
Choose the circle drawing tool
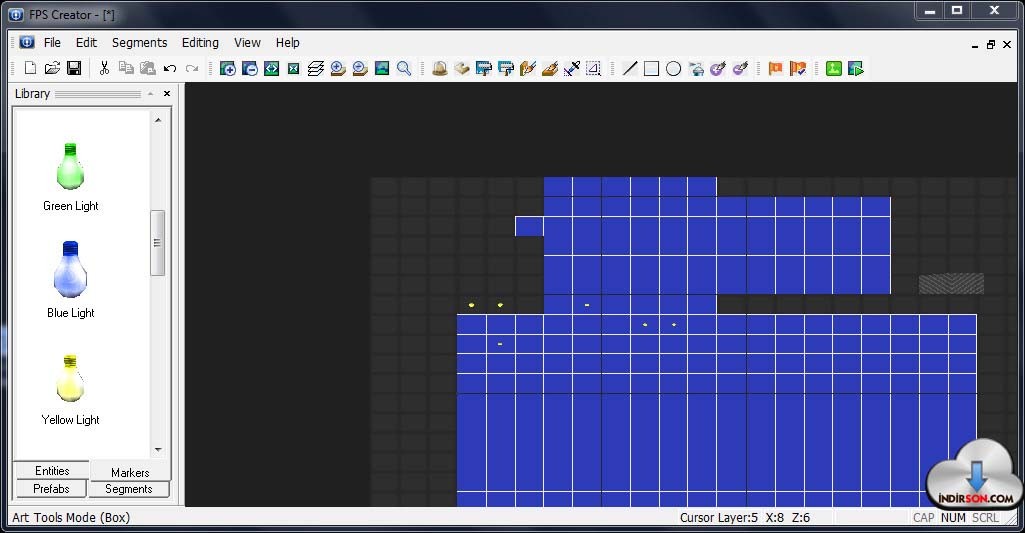673,68
